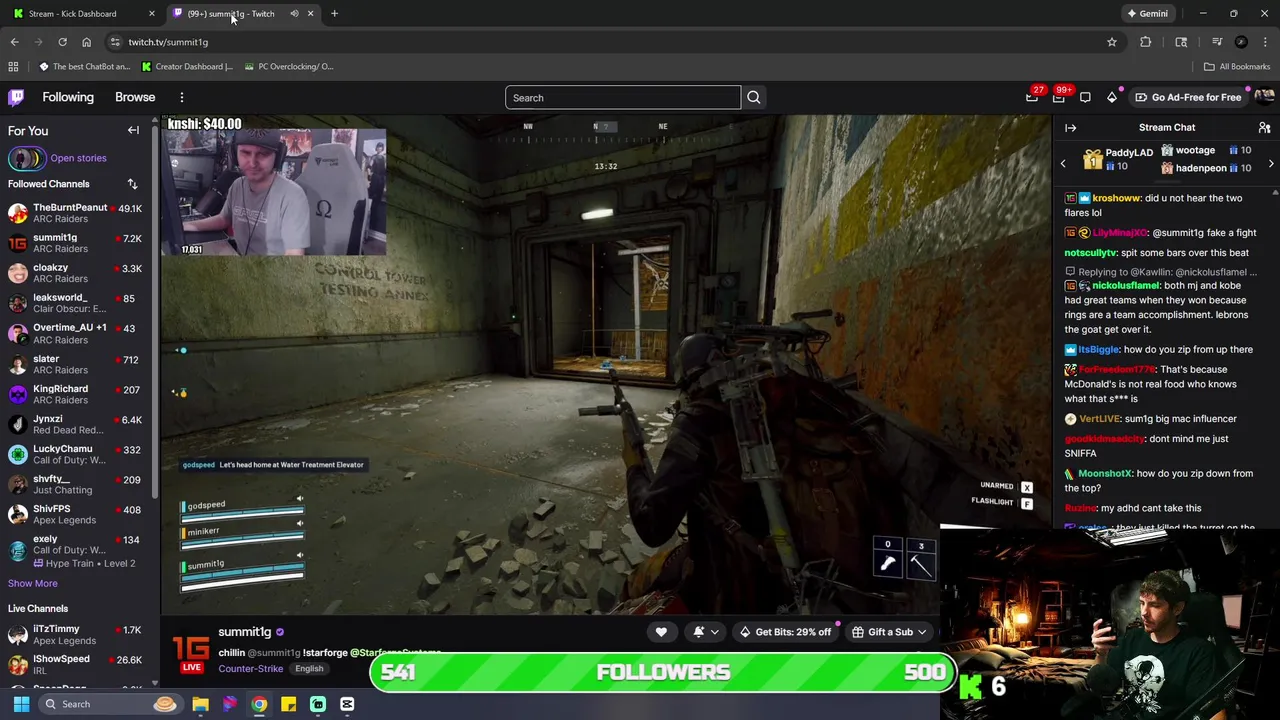Open new browser tab
The height and width of the screenshot is (720, 1280).
[x=334, y=13]
